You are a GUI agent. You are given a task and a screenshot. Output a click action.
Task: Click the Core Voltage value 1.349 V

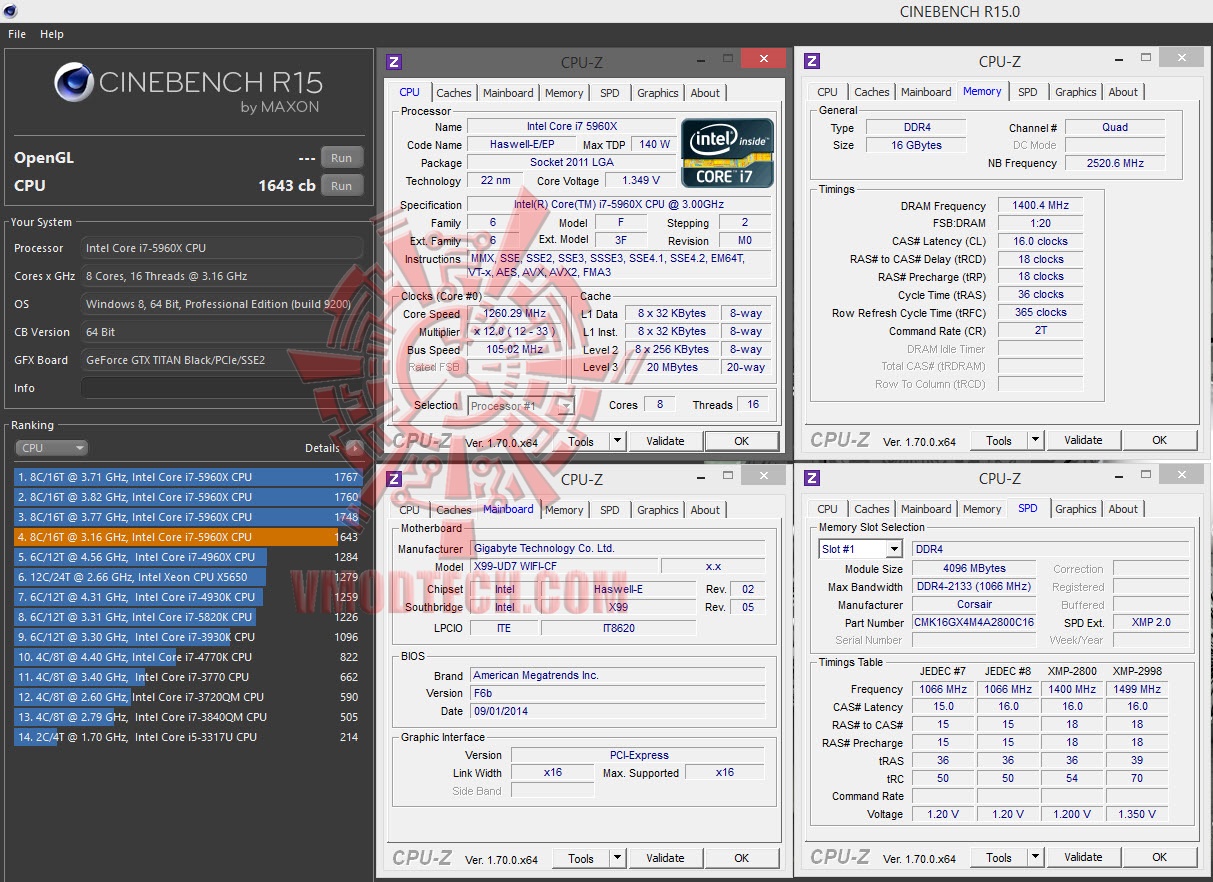point(641,181)
